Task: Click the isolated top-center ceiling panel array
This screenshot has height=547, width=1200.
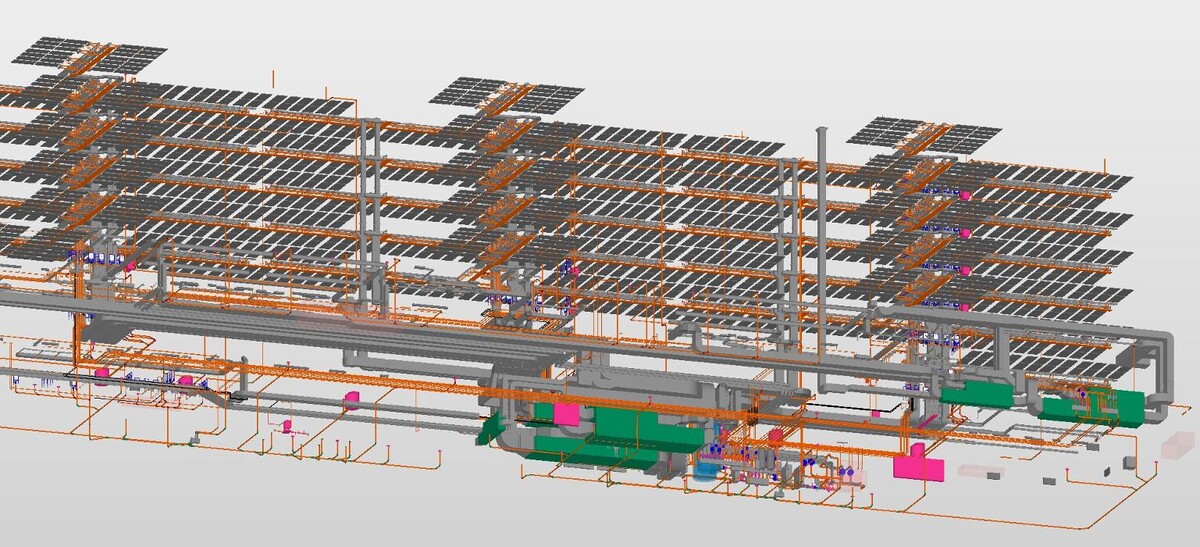Action: [506, 93]
